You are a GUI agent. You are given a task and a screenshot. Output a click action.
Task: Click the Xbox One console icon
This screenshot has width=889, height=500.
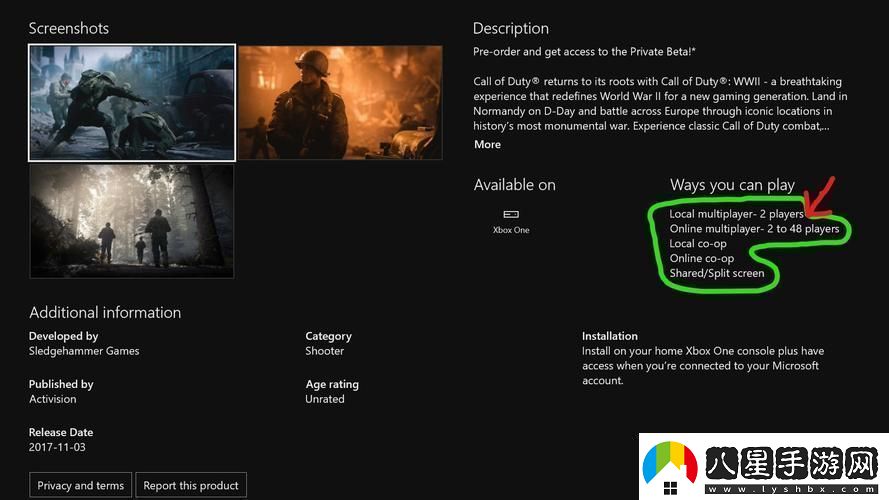pos(511,214)
